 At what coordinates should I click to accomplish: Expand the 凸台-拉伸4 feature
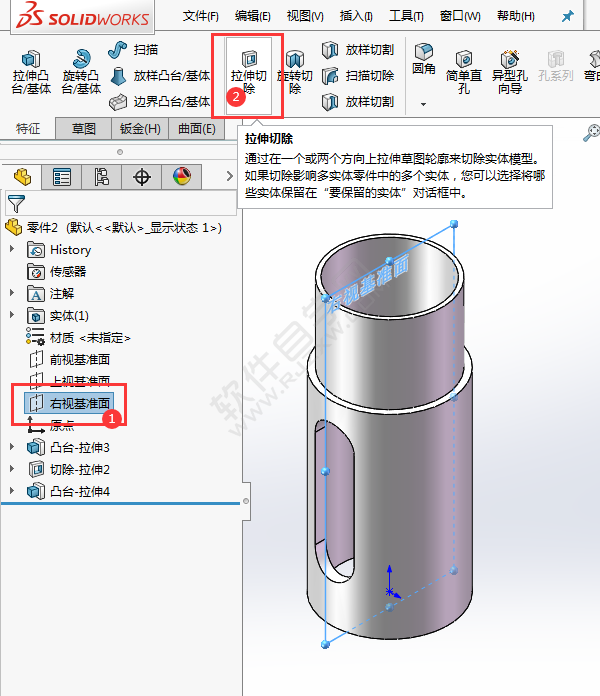[x=12, y=491]
